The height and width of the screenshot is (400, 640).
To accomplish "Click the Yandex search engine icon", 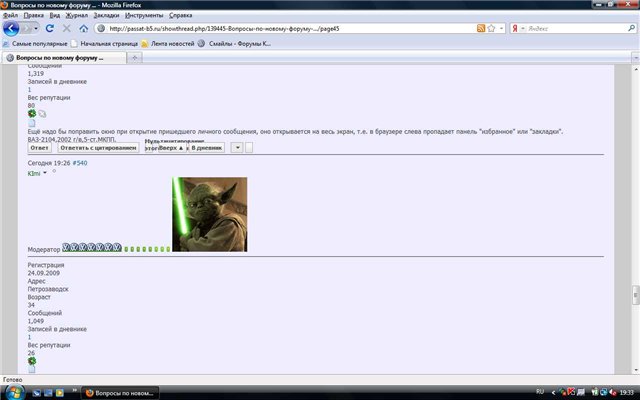I will tap(516, 29).
